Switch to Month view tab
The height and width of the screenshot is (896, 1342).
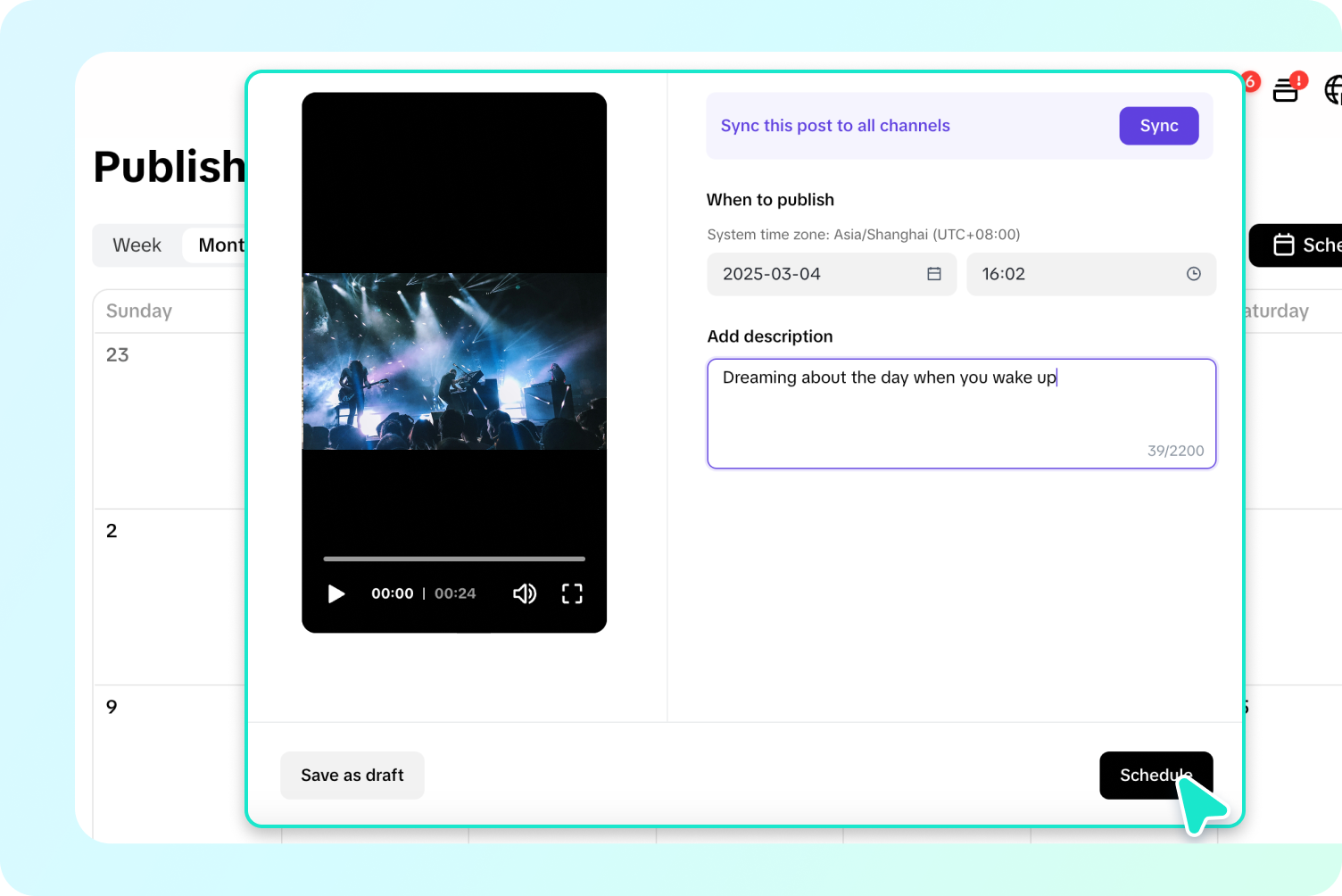pos(215,245)
